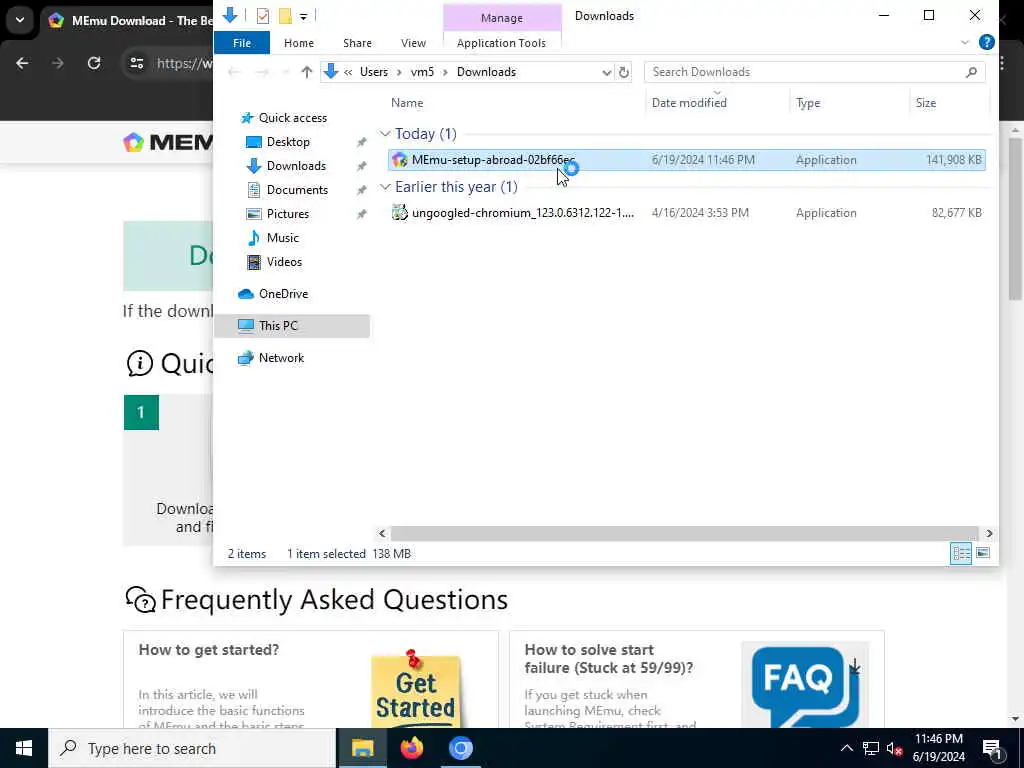Select the MEmu-setup-abroad installer file
This screenshot has width=1024, height=768.
coord(686,160)
